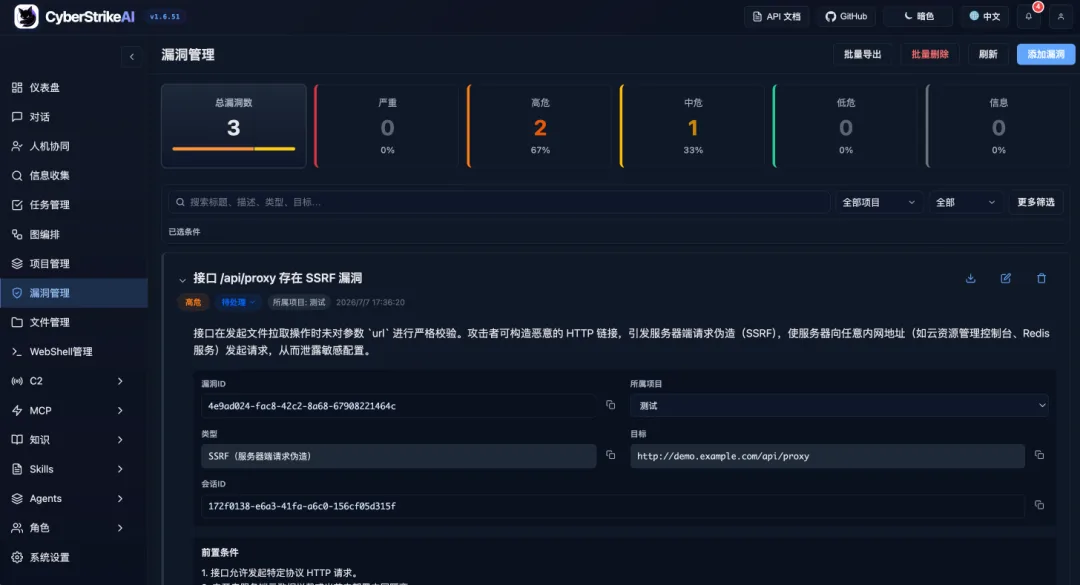The height and width of the screenshot is (585, 1080).
Task: Click the 添加漏洞 button
Action: pos(1046,54)
